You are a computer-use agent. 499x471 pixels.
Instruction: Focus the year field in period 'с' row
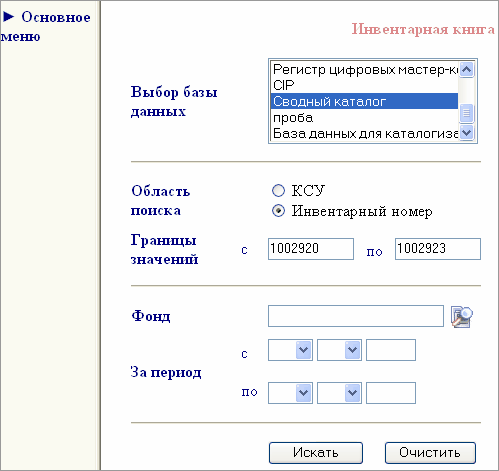pos(391,350)
